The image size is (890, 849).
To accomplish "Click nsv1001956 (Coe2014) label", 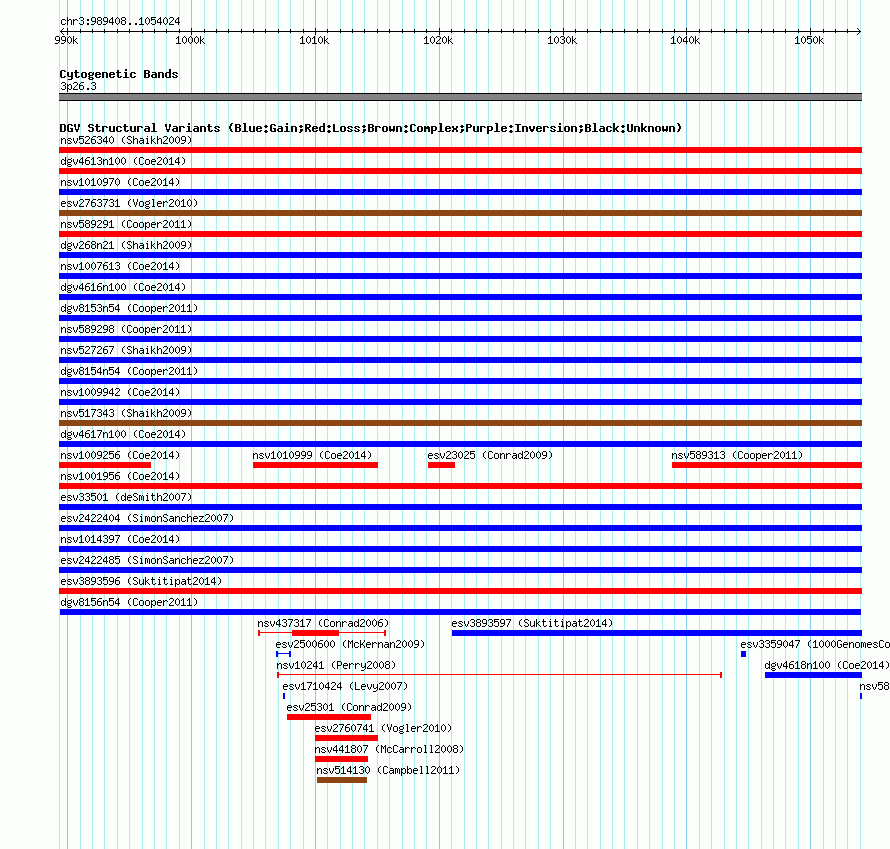I will point(120,476).
